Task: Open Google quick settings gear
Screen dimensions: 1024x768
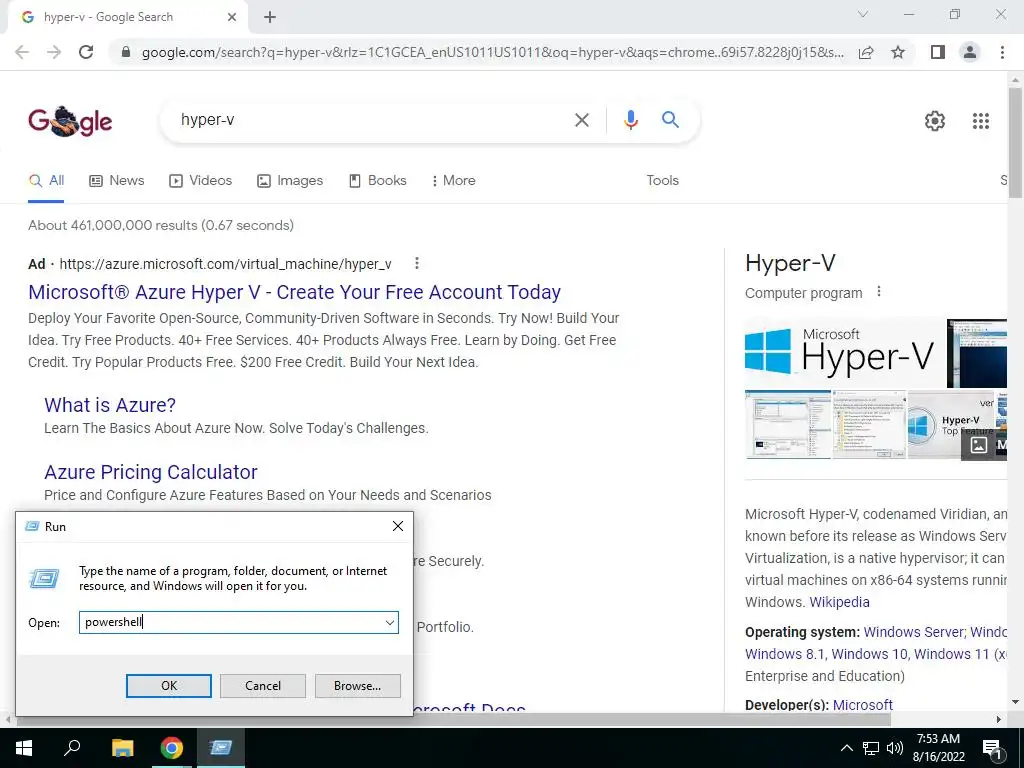Action: (x=935, y=121)
